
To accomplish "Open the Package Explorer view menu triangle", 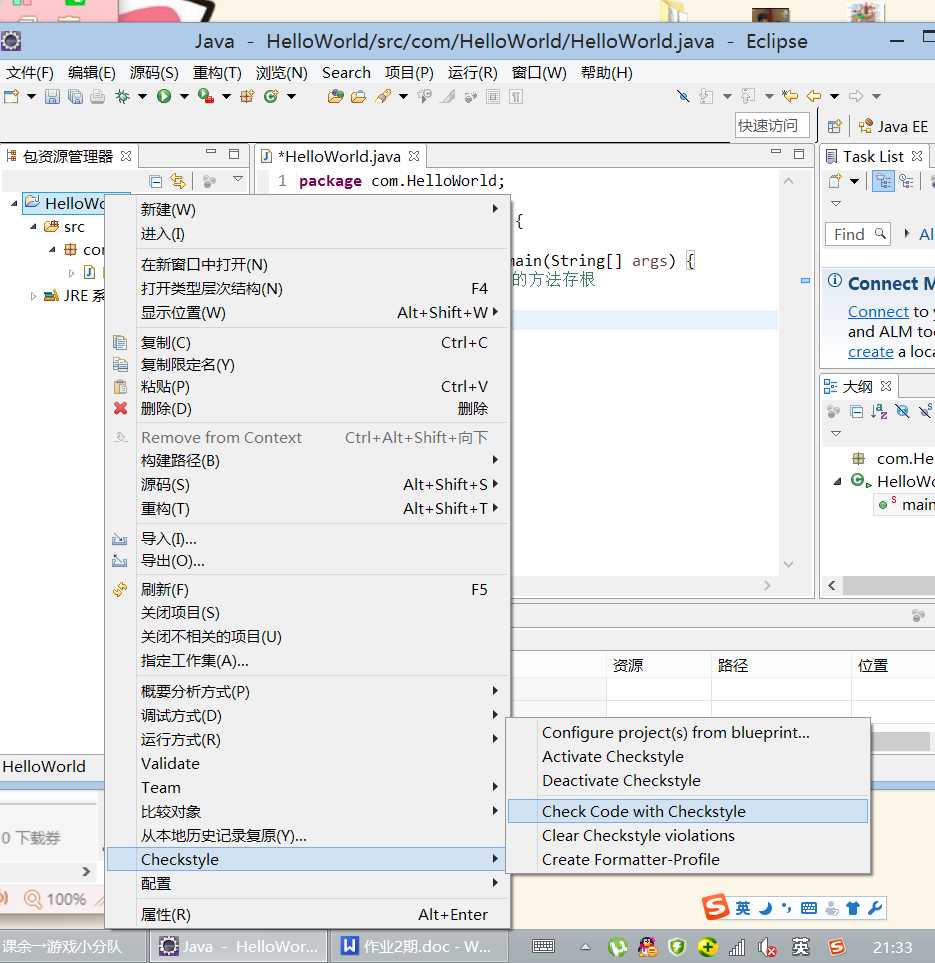I will 238,179.
